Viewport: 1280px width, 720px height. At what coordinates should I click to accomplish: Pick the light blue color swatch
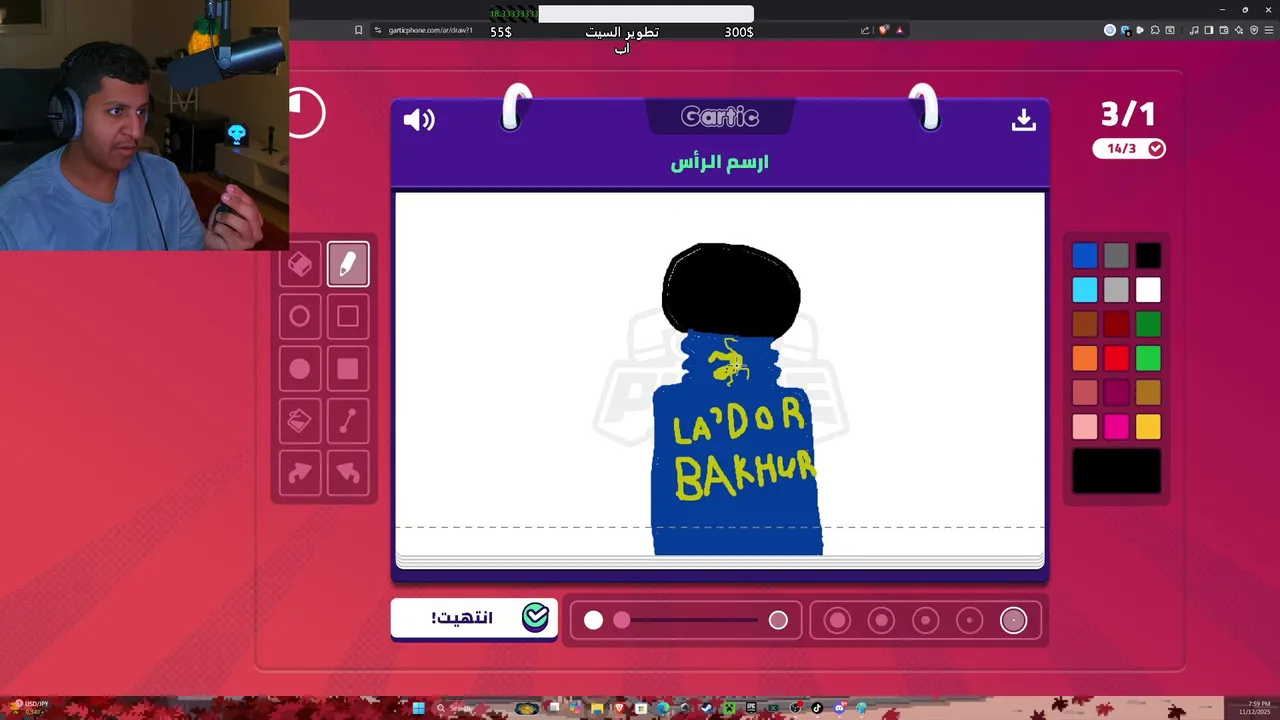[1085, 290]
